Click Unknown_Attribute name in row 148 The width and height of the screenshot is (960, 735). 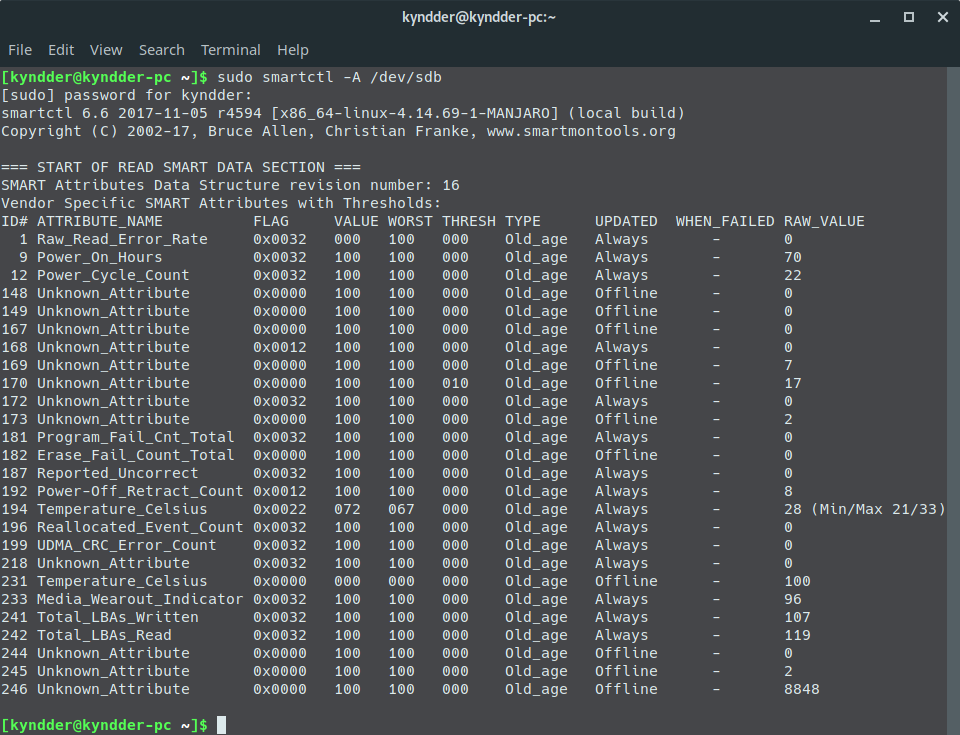(x=113, y=293)
